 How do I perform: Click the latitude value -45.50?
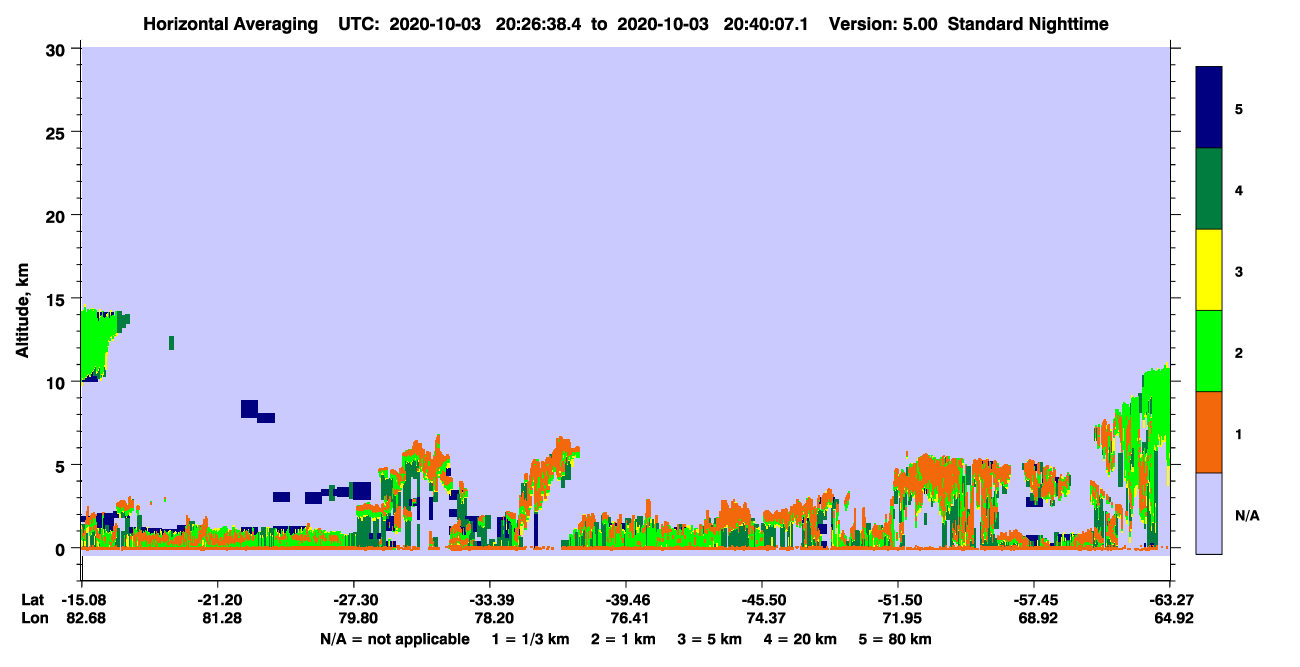pos(762,600)
